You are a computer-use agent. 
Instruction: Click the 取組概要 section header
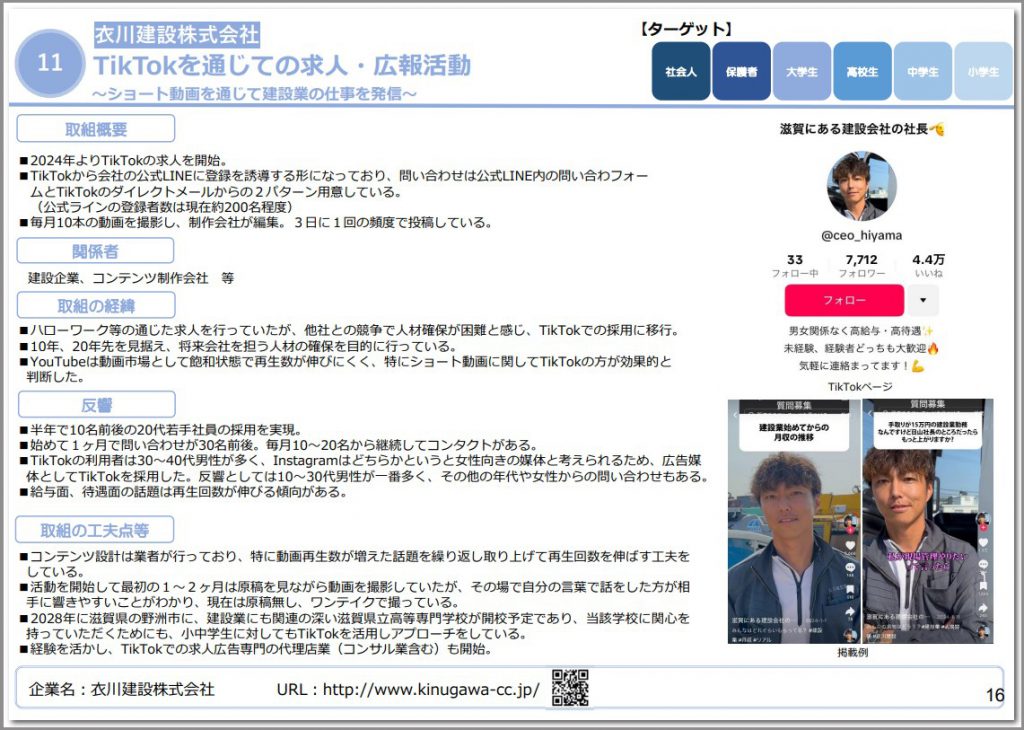pyautogui.click(x=96, y=129)
